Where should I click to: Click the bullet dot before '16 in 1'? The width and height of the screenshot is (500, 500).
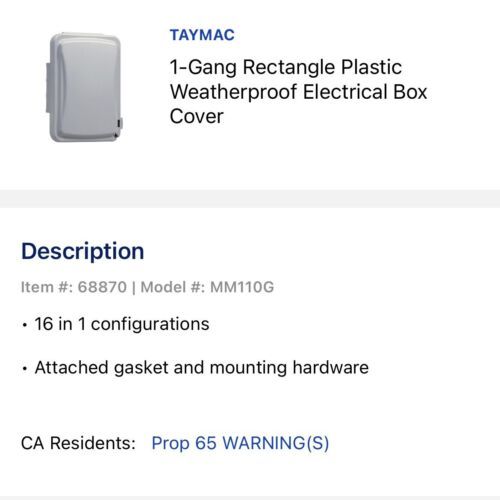pyautogui.click(x=24, y=325)
